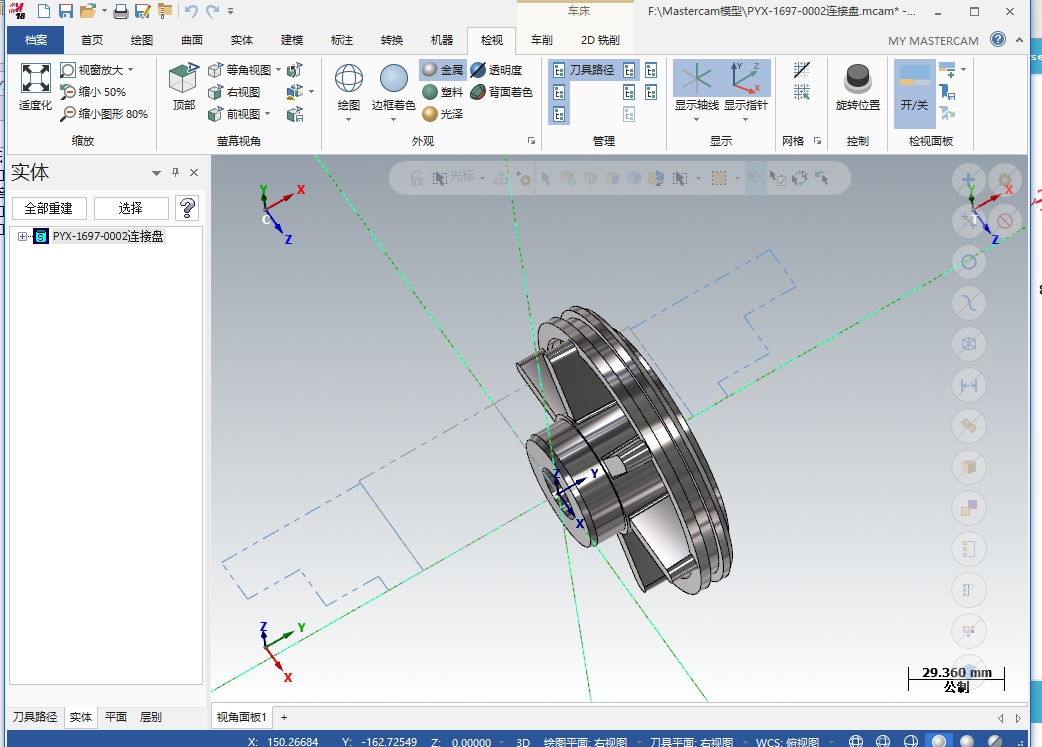Switch to 刀具路径 bottom panel tab

pyautogui.click(x=35, y=717)
